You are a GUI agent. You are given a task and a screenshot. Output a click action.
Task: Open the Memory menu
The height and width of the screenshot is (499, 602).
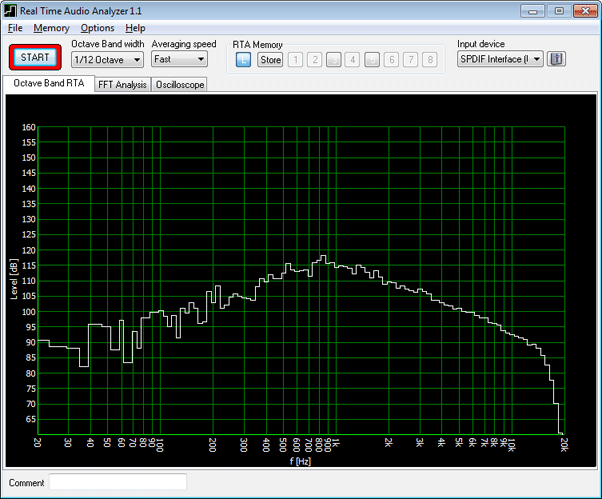[51, 28]
